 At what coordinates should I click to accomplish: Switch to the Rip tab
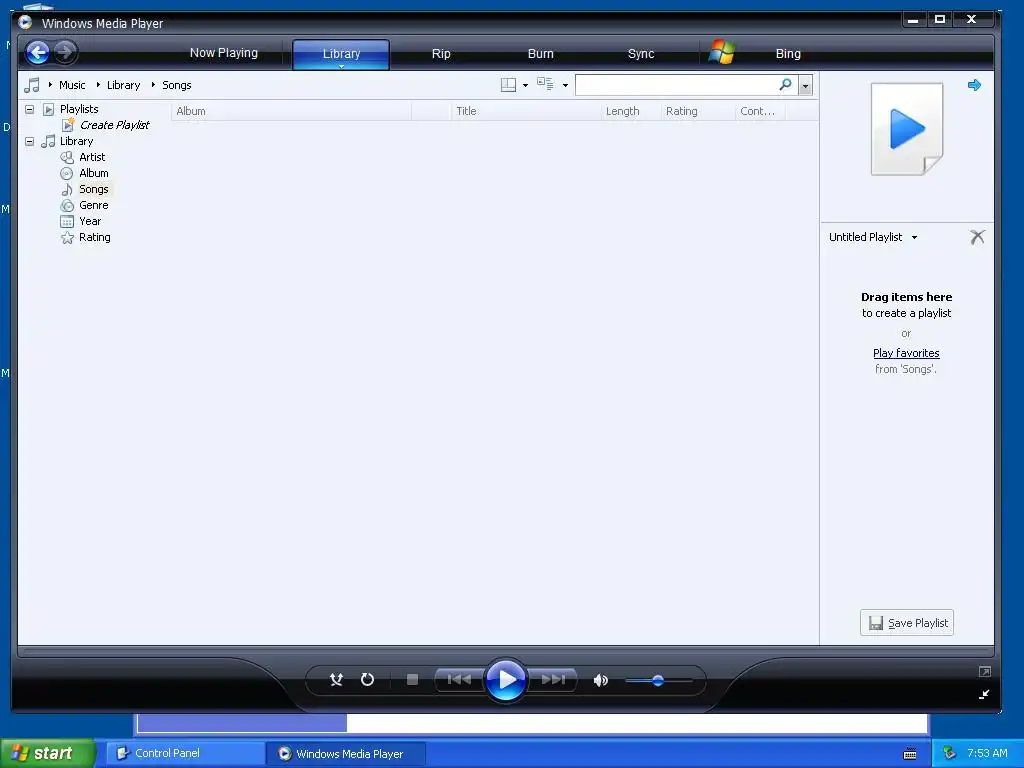(441, 54)
